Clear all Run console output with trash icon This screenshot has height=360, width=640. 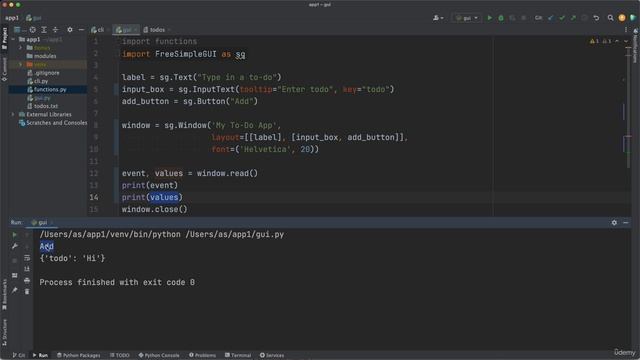coord(27,291)
